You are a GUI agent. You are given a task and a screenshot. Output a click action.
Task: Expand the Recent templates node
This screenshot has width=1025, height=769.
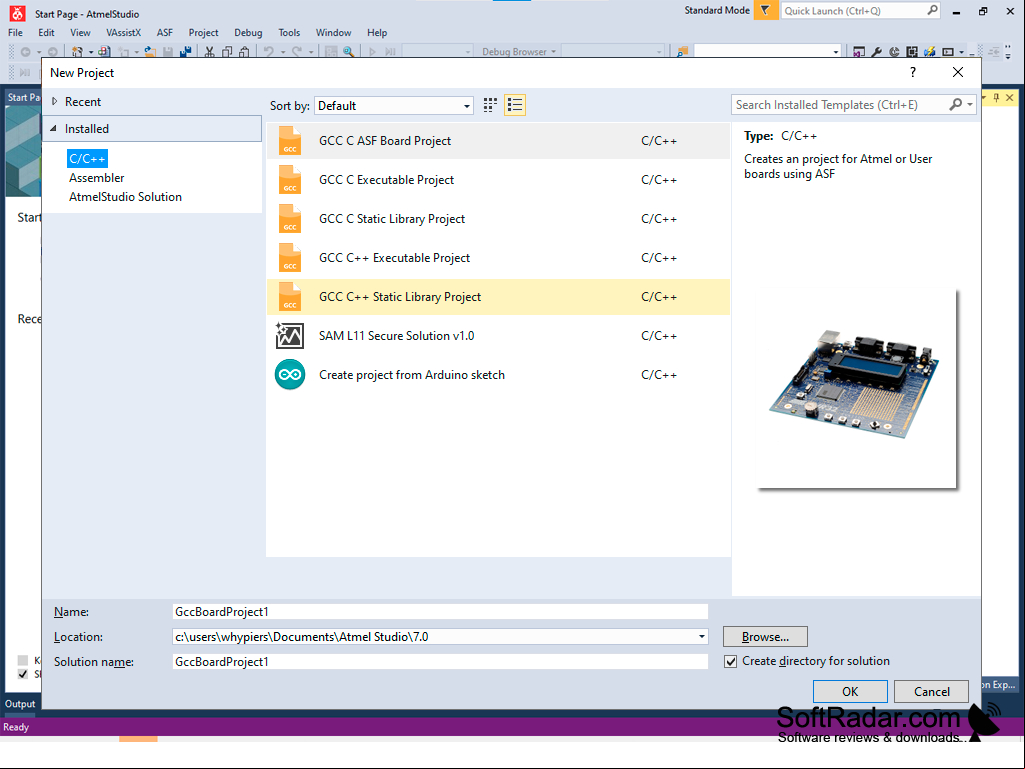click(55, 101)
